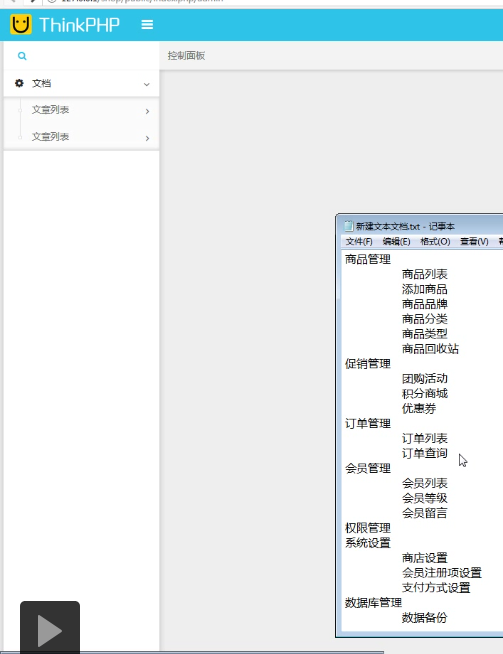This screenshot has width=503, height=654.
Task: Open Notepad 格式(O) menu
Action: pos(435,241)
